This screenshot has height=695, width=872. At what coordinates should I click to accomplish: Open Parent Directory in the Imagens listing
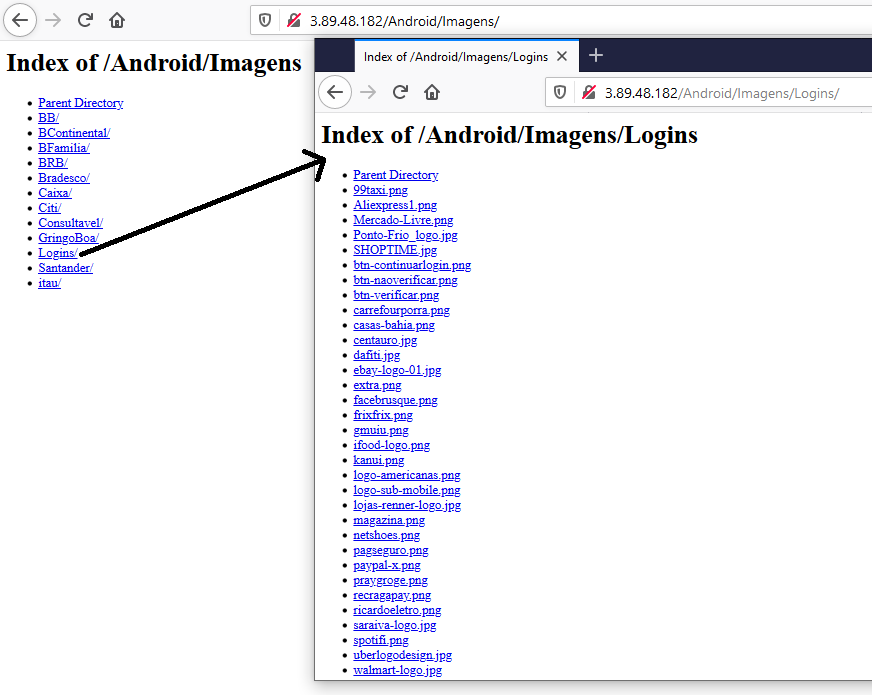[81, 103]
